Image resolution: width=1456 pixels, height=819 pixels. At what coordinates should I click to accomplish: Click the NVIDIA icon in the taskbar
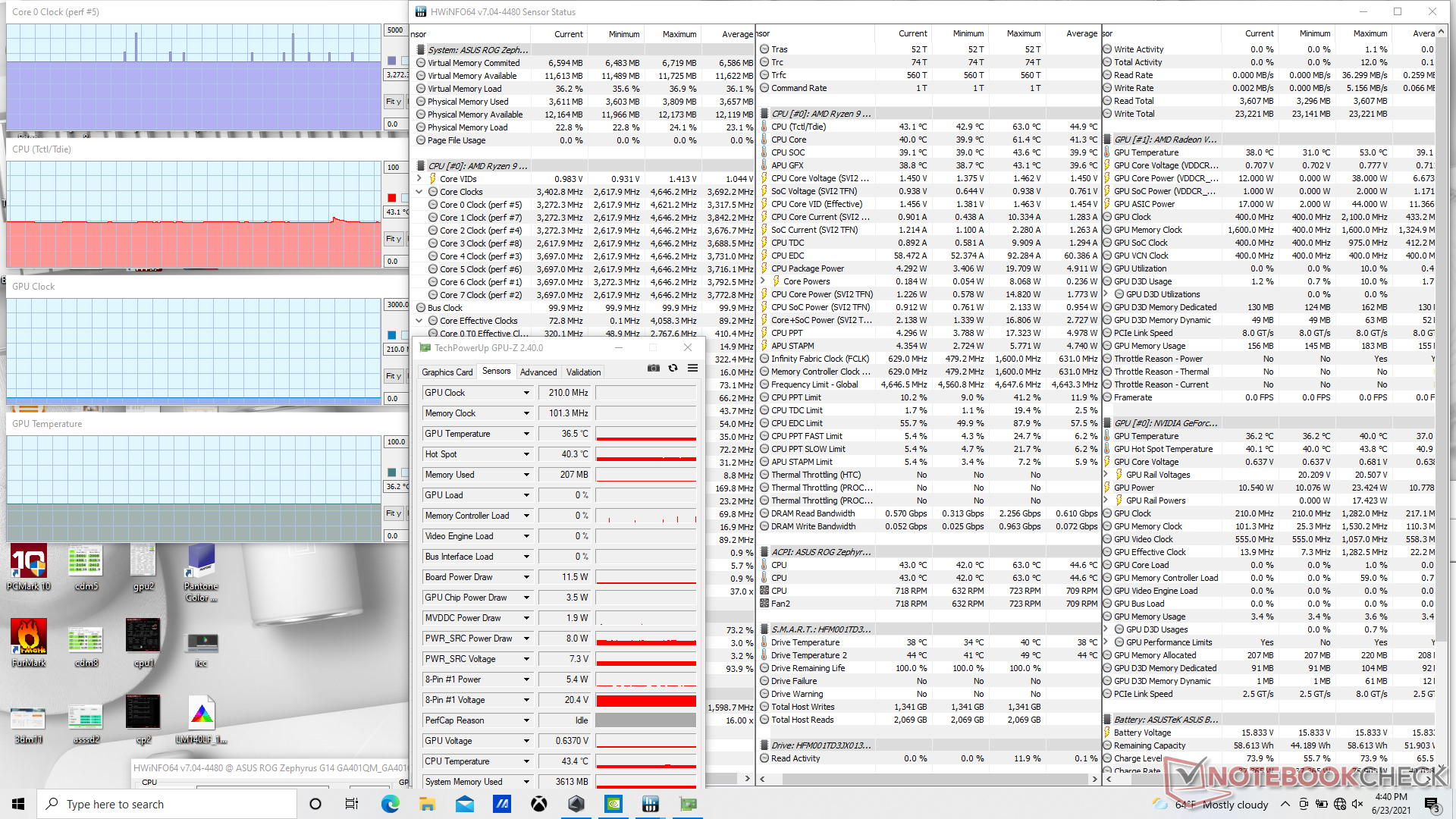[613, 804]
